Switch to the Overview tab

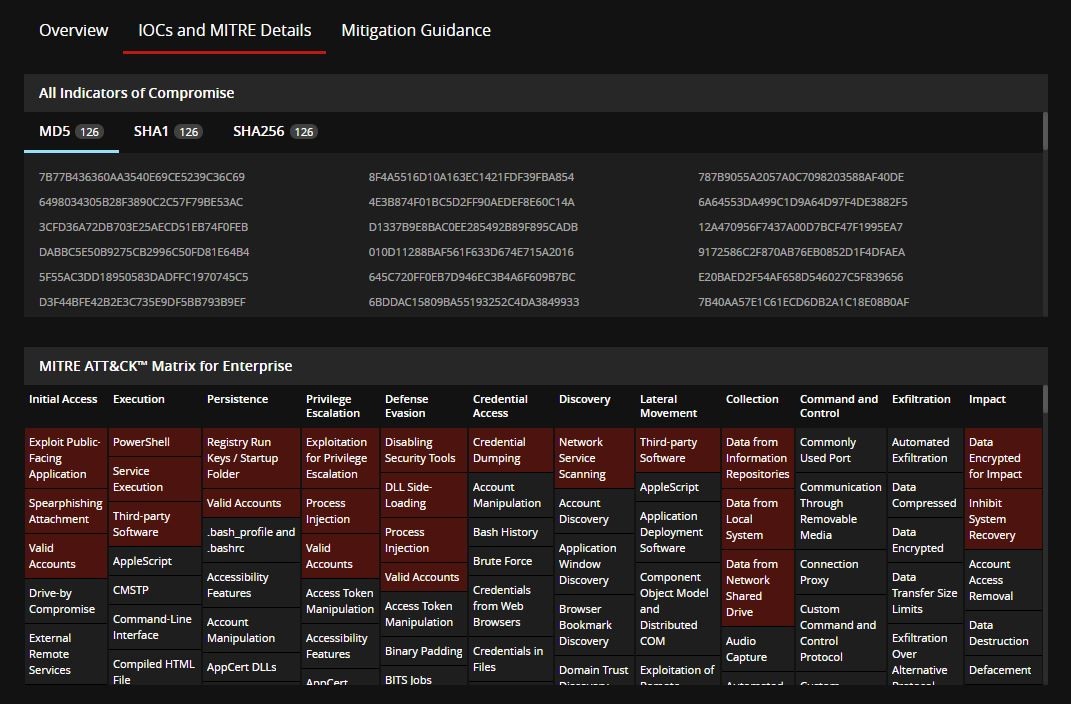[73, 30]
